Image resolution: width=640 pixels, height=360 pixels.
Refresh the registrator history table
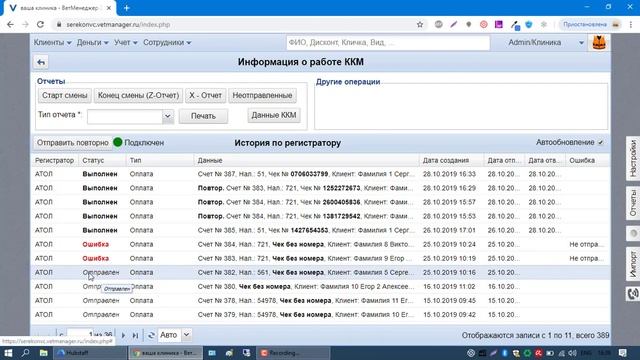(x=151, y=335)
